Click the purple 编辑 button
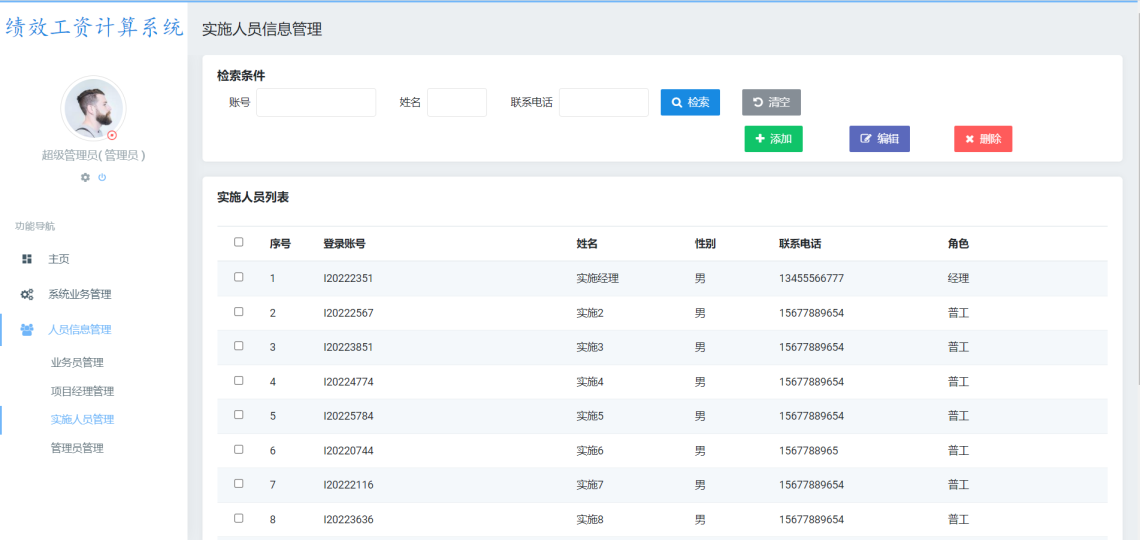This screenshot has width=1140, height=540. point(880,139)
